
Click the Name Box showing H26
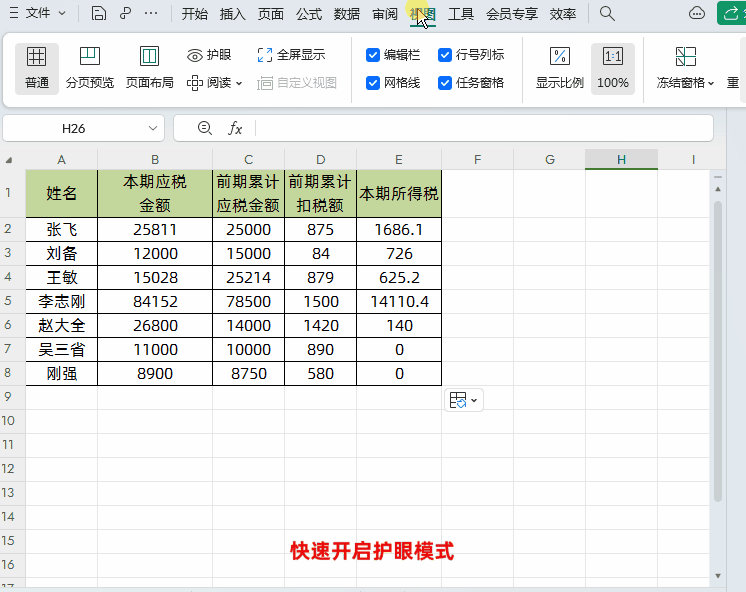(74, 128)
